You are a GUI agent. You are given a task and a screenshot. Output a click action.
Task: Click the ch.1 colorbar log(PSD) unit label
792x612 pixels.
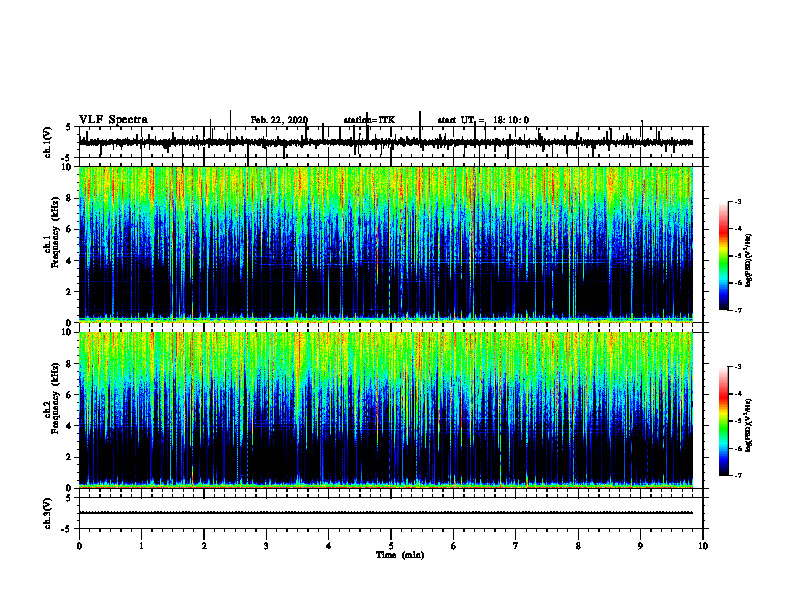[749, 261]
